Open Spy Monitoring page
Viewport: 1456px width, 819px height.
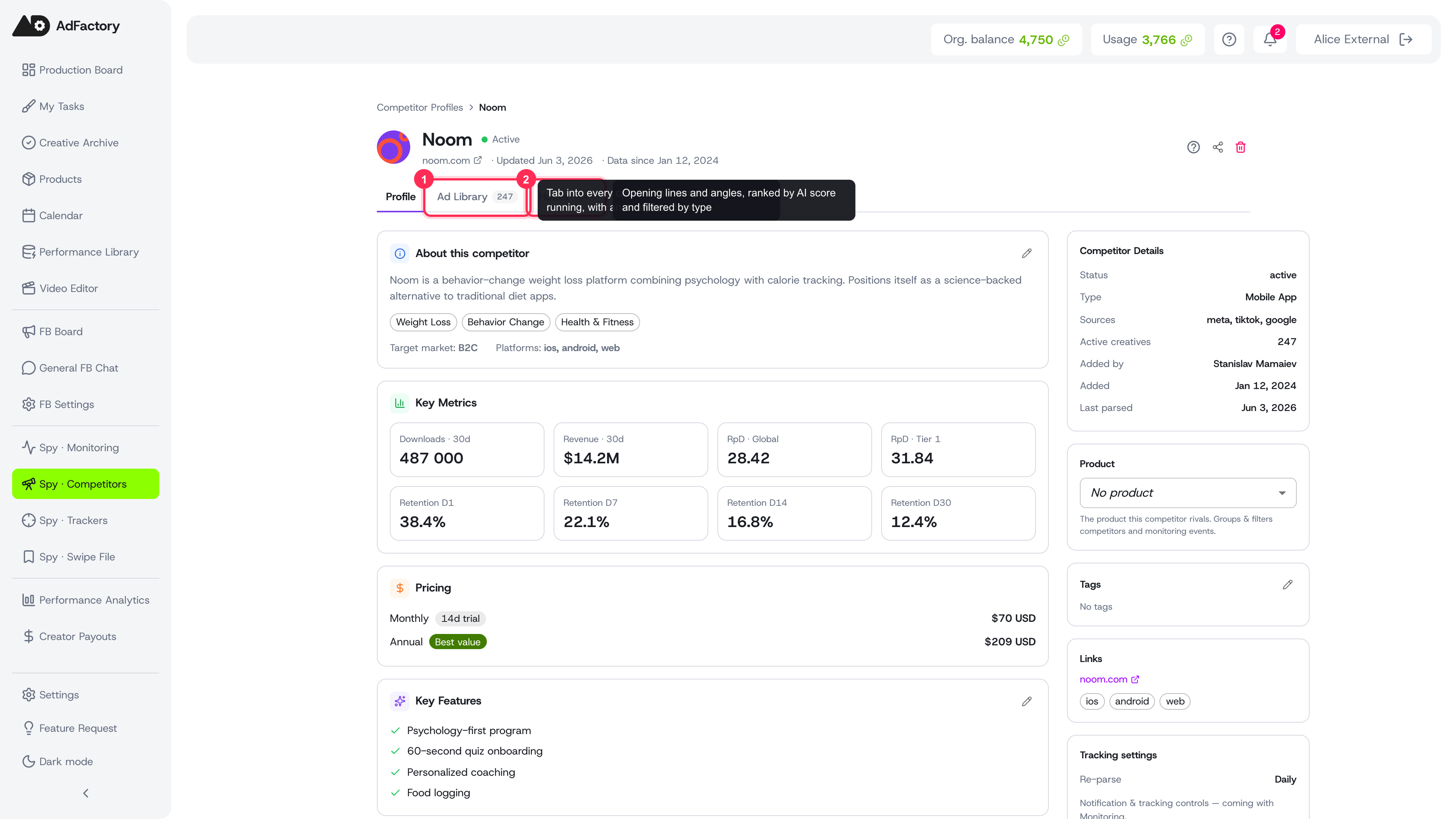pos(85,448)
